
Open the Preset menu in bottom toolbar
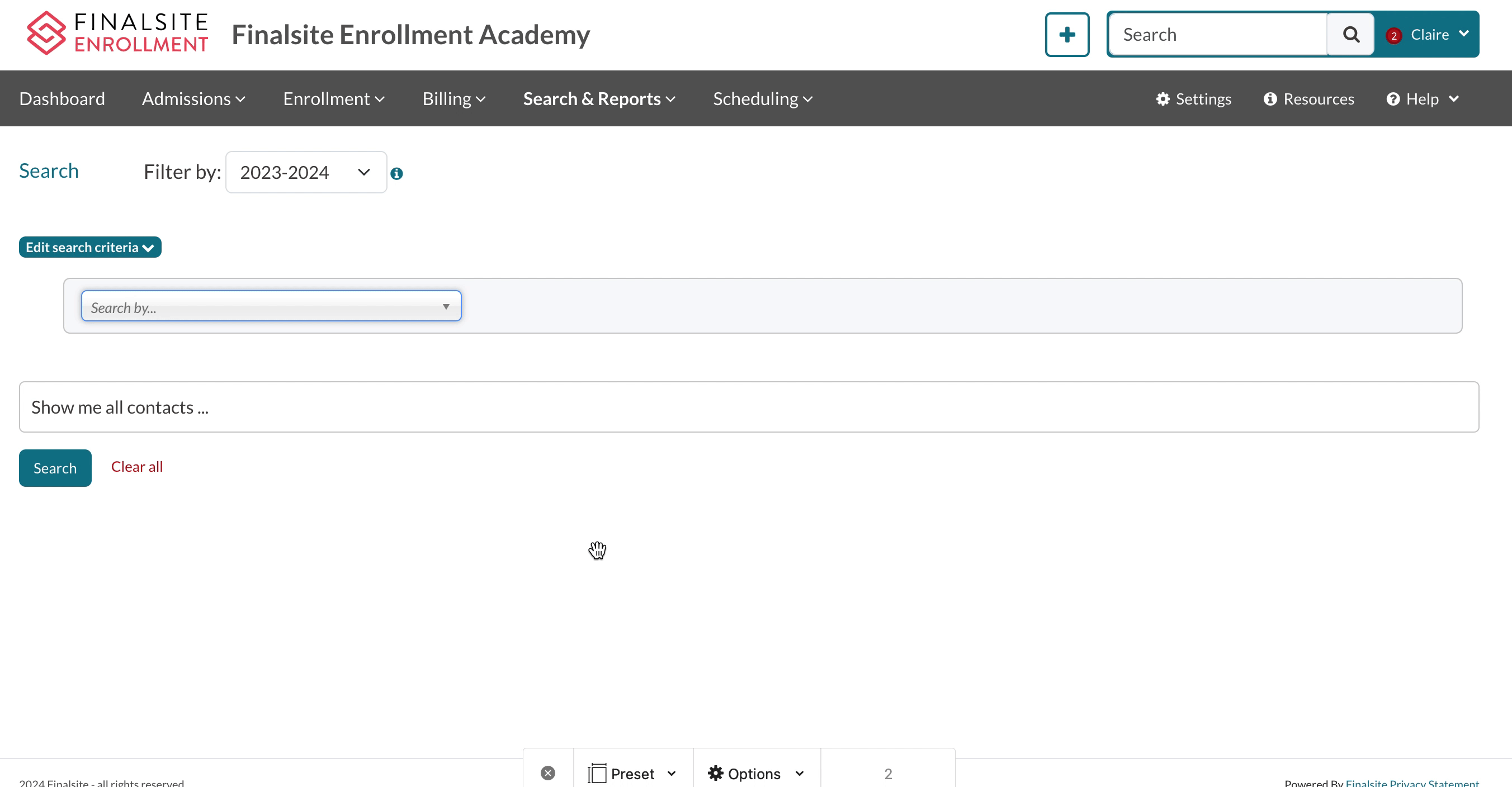point(633,773)
